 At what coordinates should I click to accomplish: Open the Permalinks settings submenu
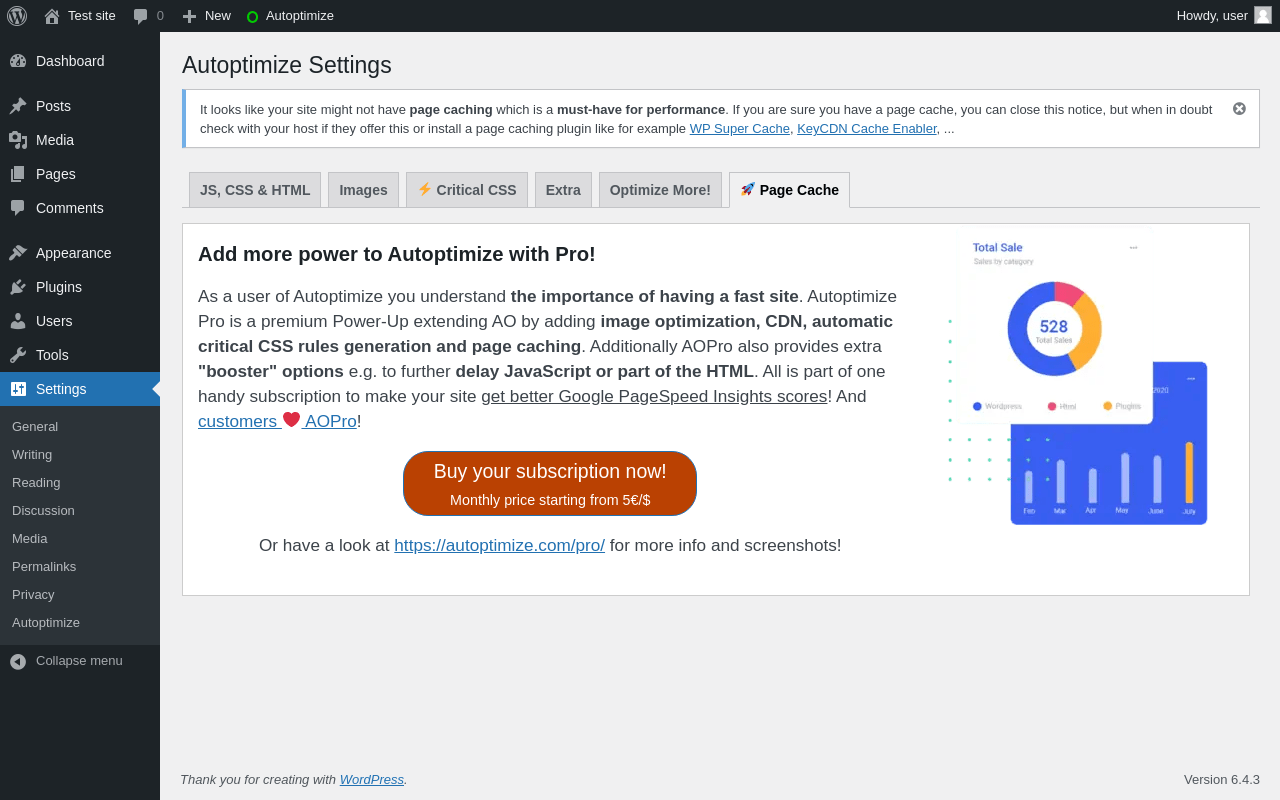[x=44, y=566]
